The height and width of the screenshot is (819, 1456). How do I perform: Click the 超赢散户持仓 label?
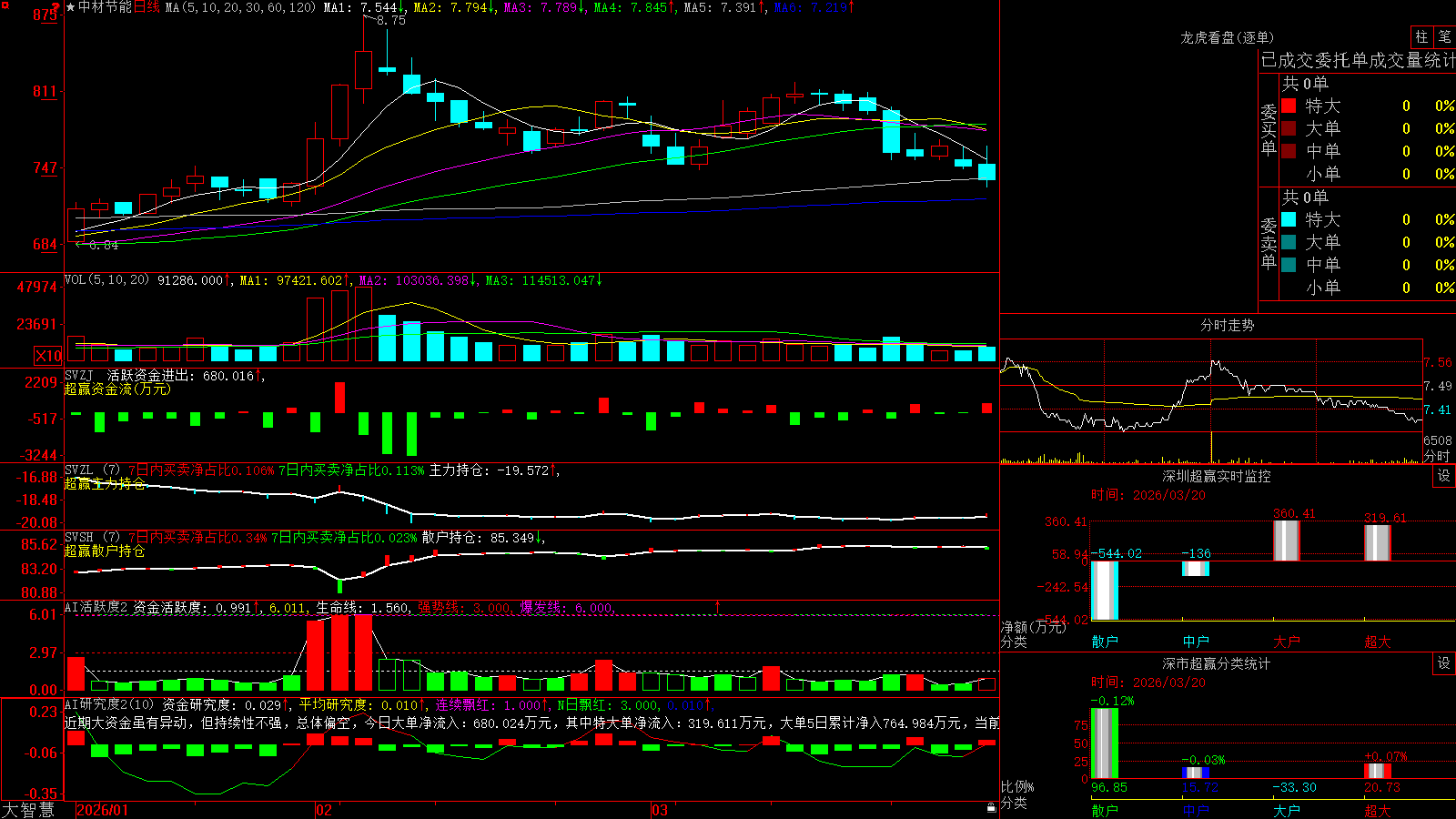click(105, 551)
